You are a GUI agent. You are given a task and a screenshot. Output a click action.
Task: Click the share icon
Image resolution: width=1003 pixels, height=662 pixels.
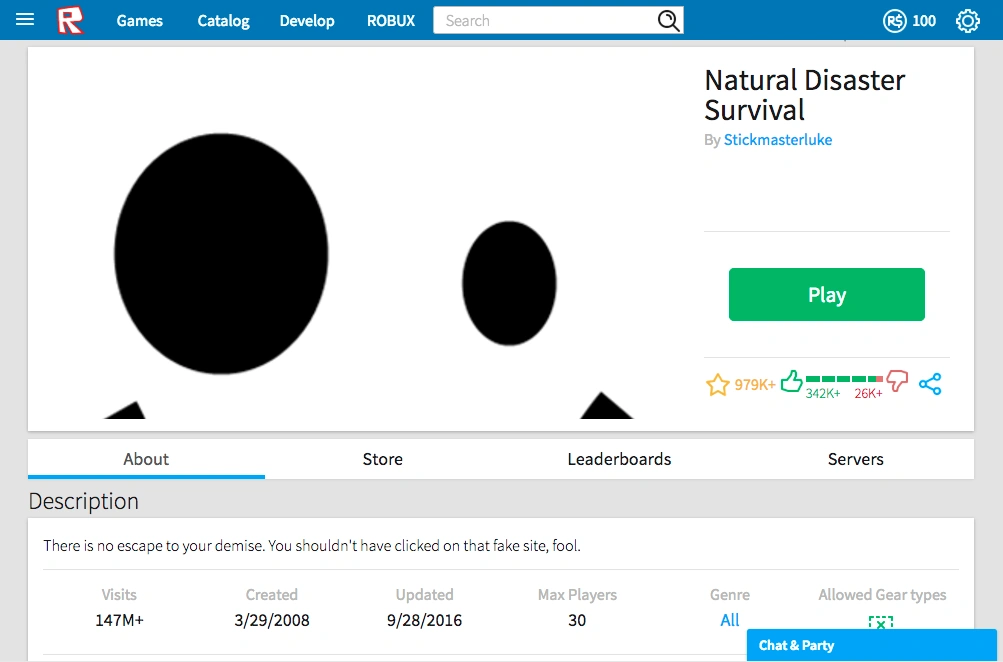tap(930, 384)
